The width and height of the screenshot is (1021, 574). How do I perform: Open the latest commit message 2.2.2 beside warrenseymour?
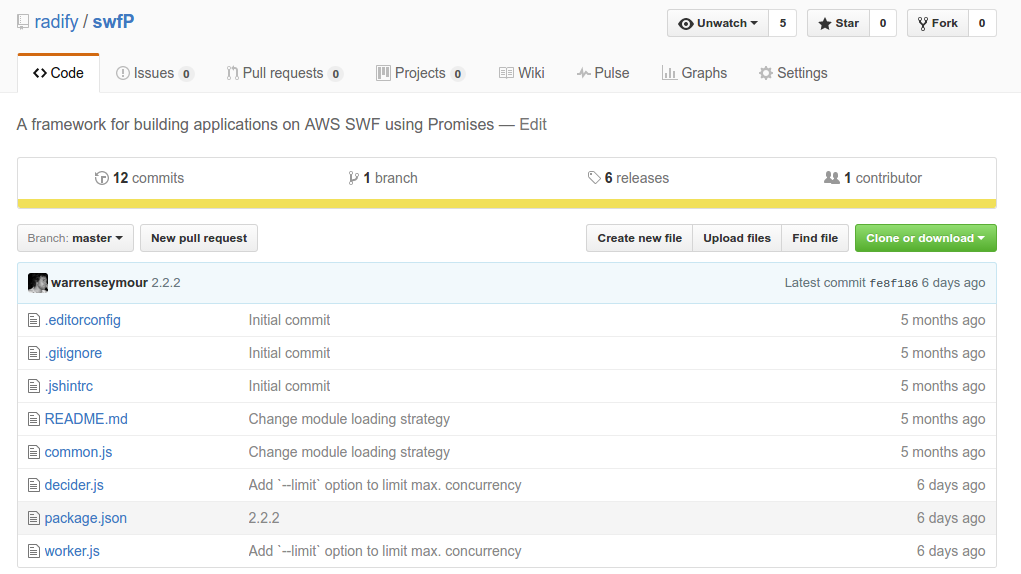(166, 282)
